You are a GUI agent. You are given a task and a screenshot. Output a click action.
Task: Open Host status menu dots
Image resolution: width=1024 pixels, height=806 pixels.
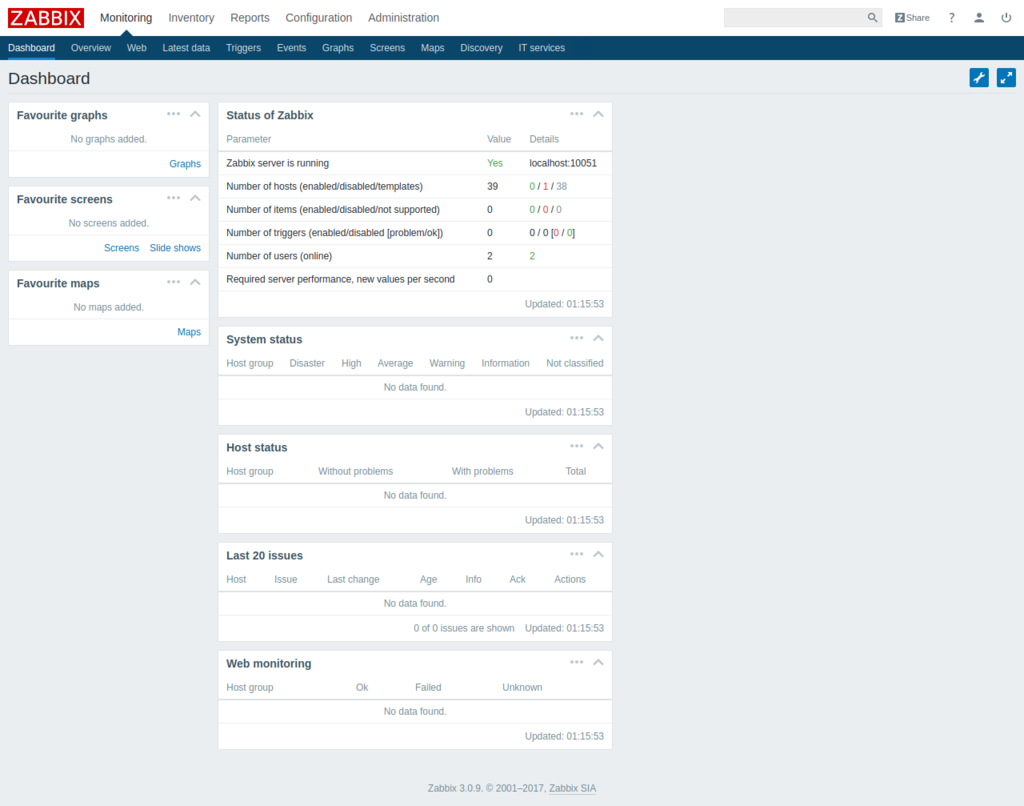[576, 446]
